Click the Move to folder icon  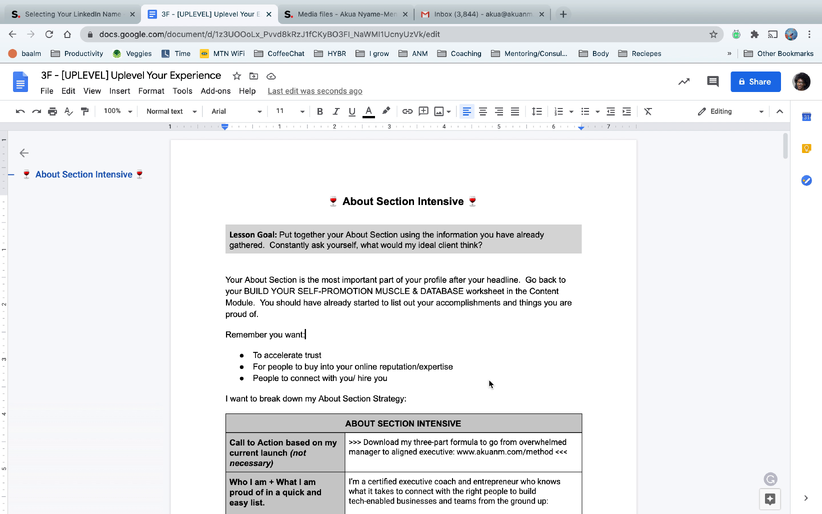254,76
